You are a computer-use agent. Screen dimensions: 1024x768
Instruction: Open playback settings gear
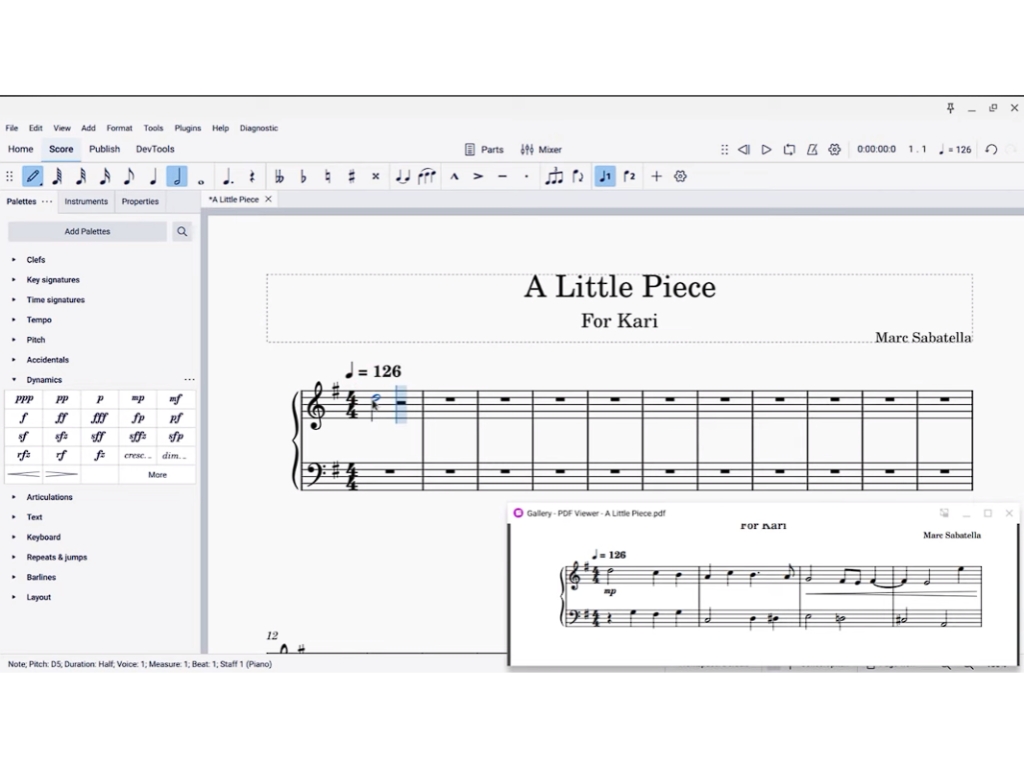(x=835, y=150)
